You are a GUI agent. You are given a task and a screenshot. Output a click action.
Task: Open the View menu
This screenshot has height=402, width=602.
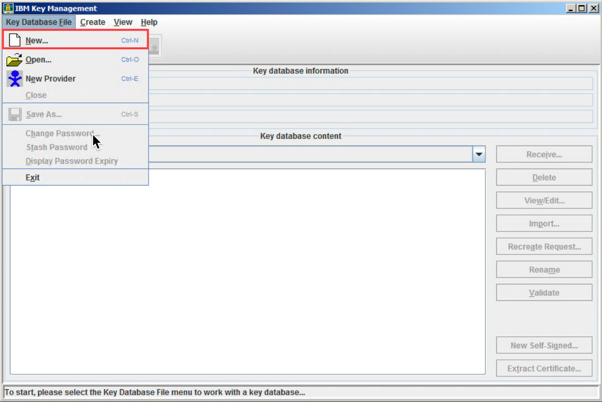(x=123, y=22)
